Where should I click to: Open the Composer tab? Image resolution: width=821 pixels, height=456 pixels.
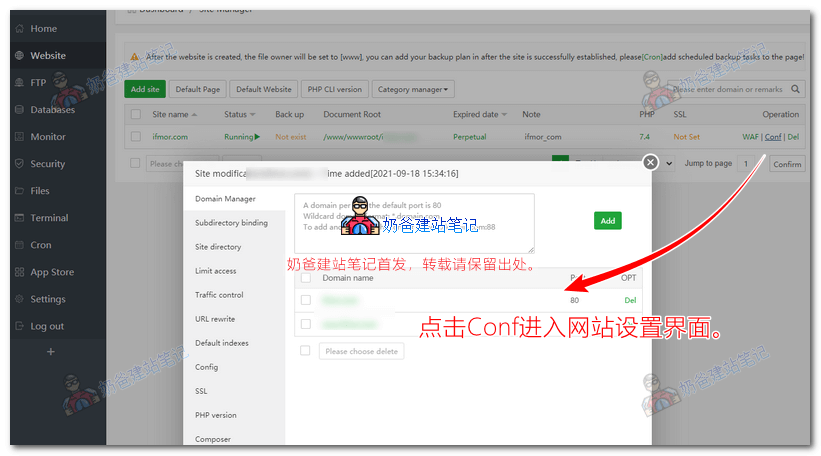pyautogui.click(x=213, y=439)
